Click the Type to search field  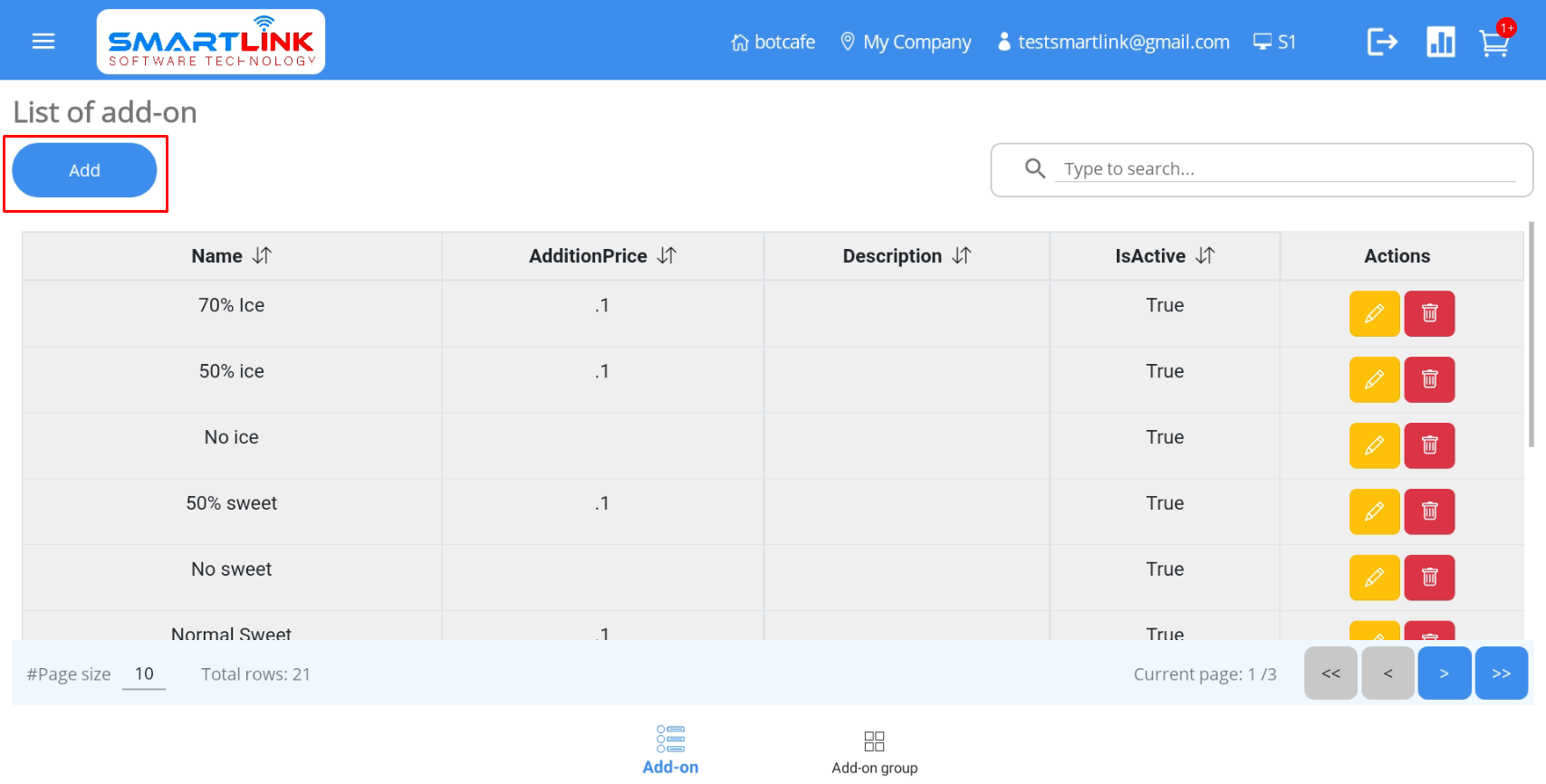[x=1284, y=169]
